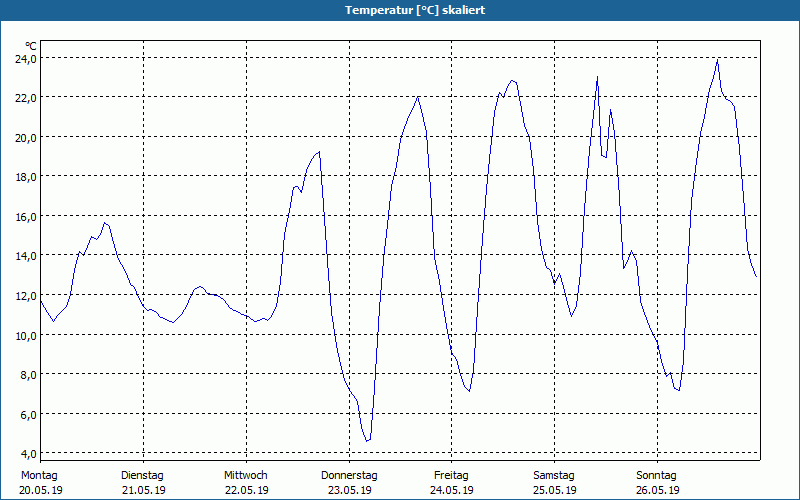Screen dimensions: 800x500
Task: Click the 16,0 axis value
Action: [x=26, y=216]
